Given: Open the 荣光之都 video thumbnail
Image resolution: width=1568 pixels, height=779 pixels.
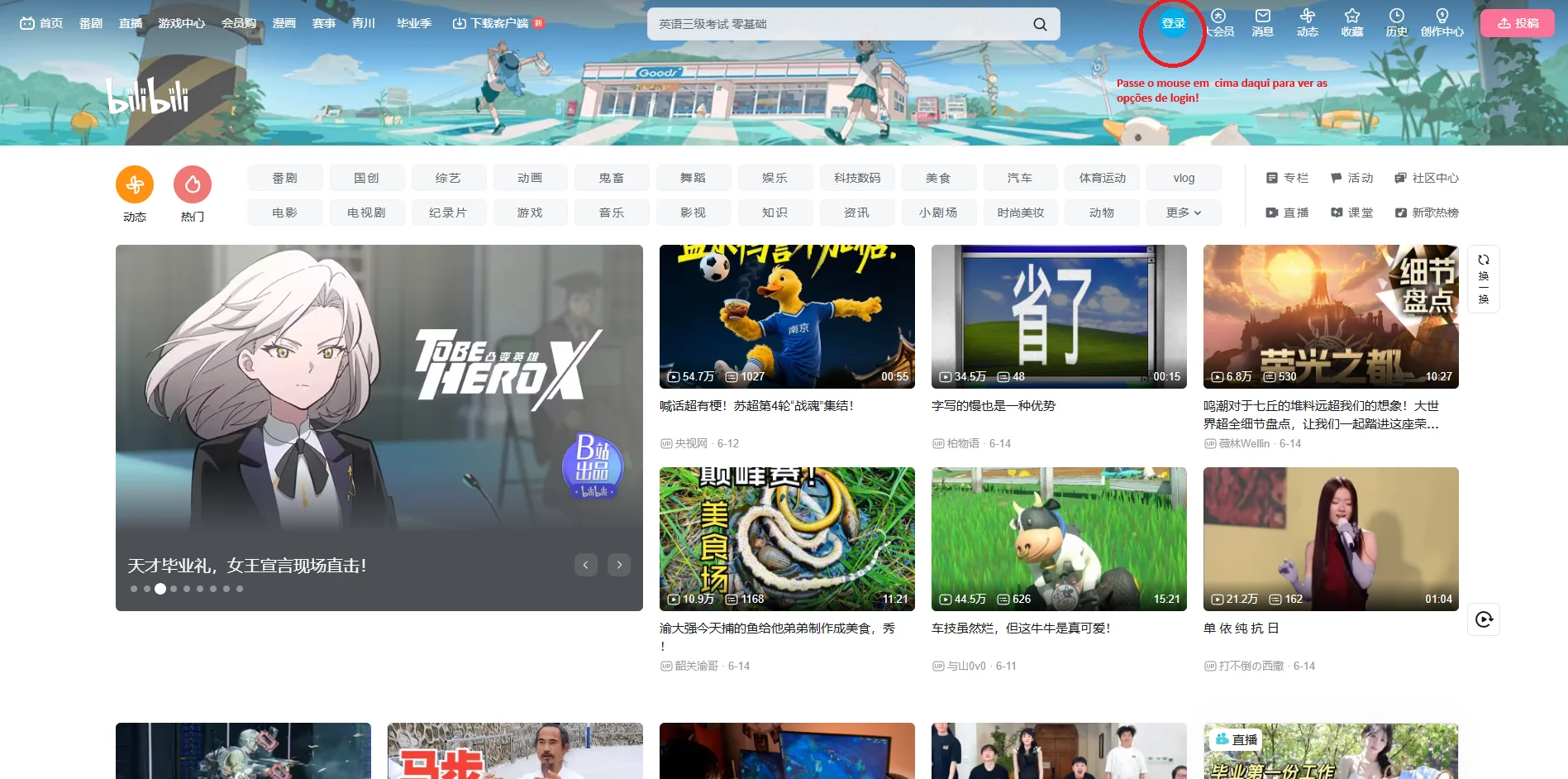Looking at the screenshot, I should 1331,316.
